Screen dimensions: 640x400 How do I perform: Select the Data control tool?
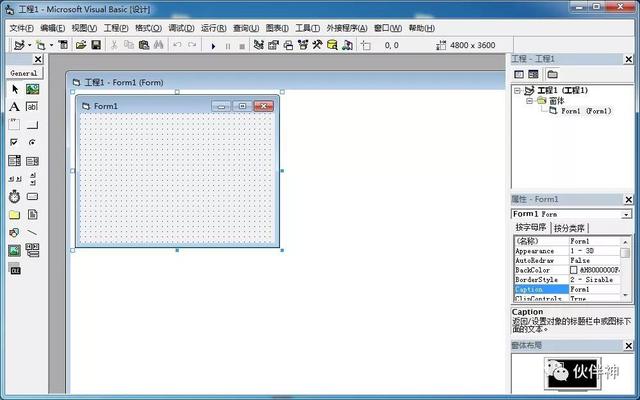tap(32, 250)
